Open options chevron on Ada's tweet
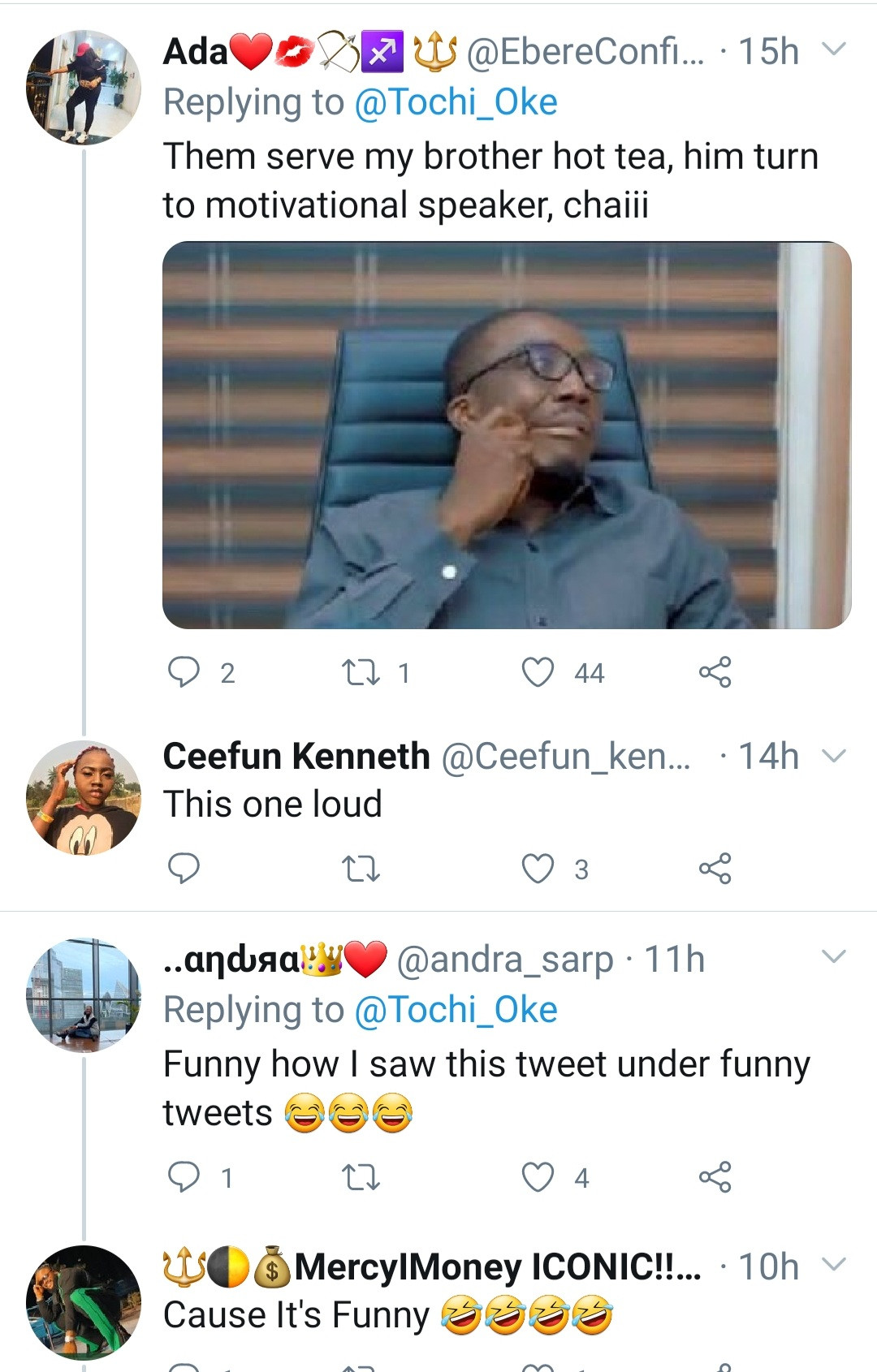 834,50
